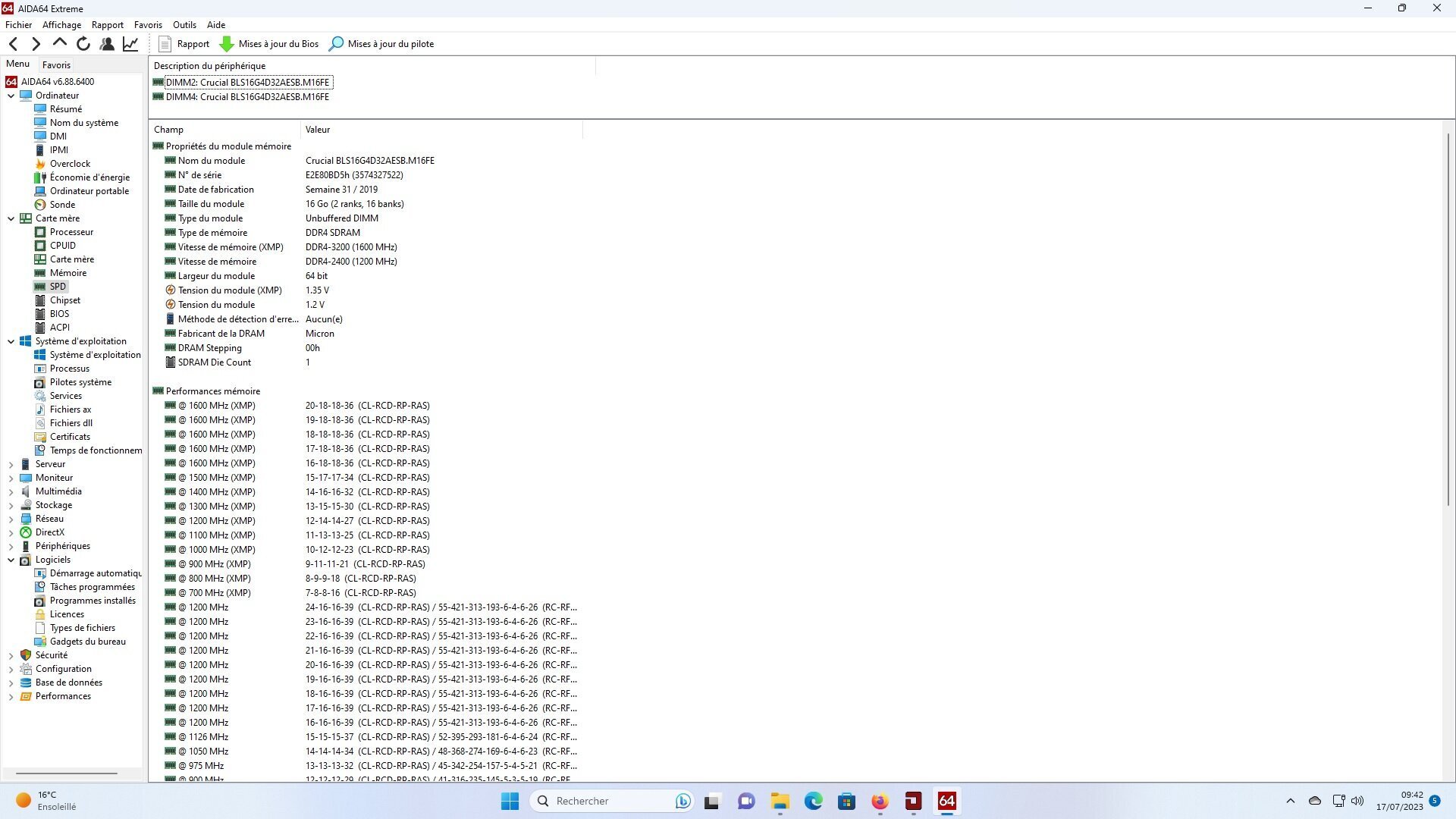Image resolution: width=1456 pixels, height=819 pixels.
Task: Click the vertical scrollbar of details list
Action: point(1448,318)
